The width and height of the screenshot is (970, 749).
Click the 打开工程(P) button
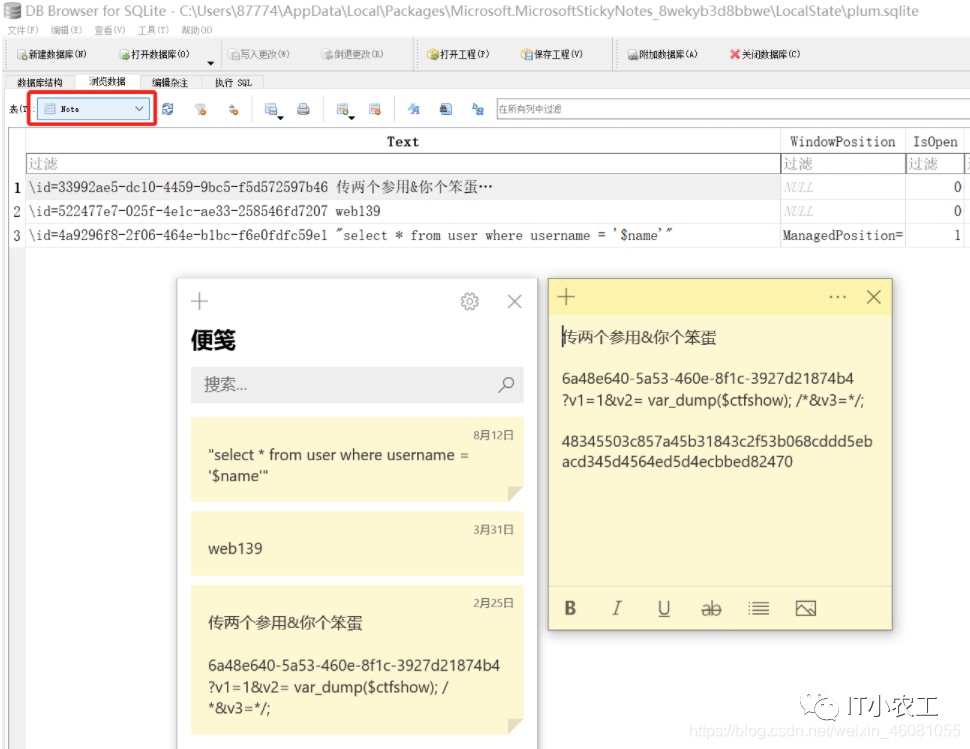[x=458, y=54]
